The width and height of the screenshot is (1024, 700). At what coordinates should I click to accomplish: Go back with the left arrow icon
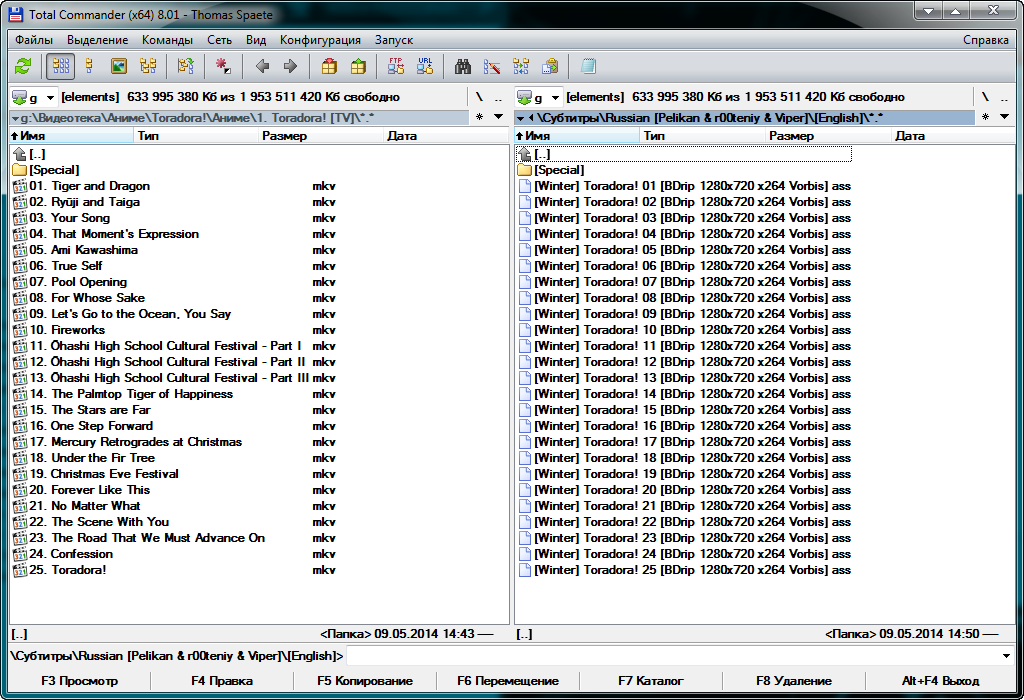(x=262, y=66)
